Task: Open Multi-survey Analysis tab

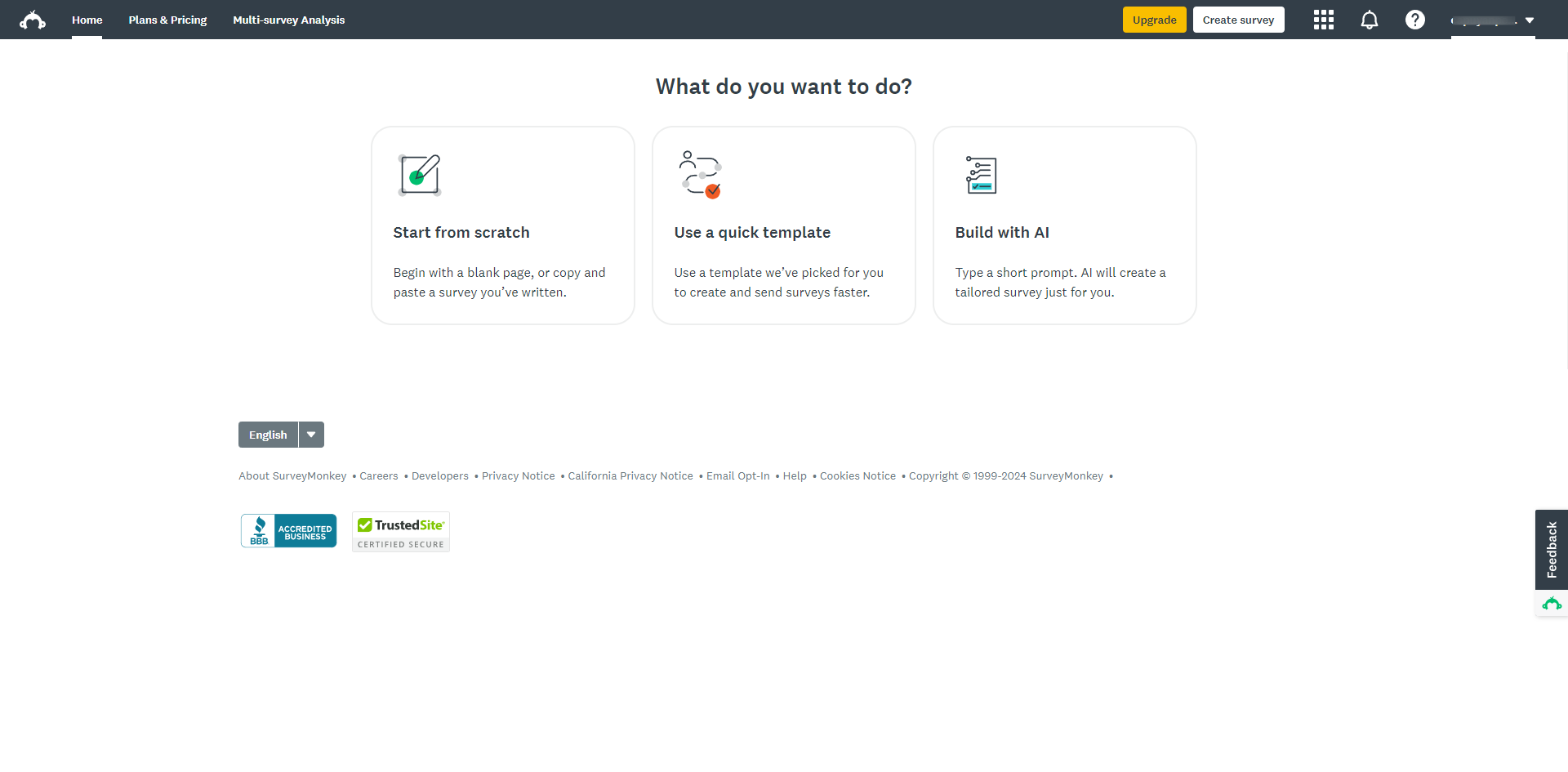Action: point(288,20)
